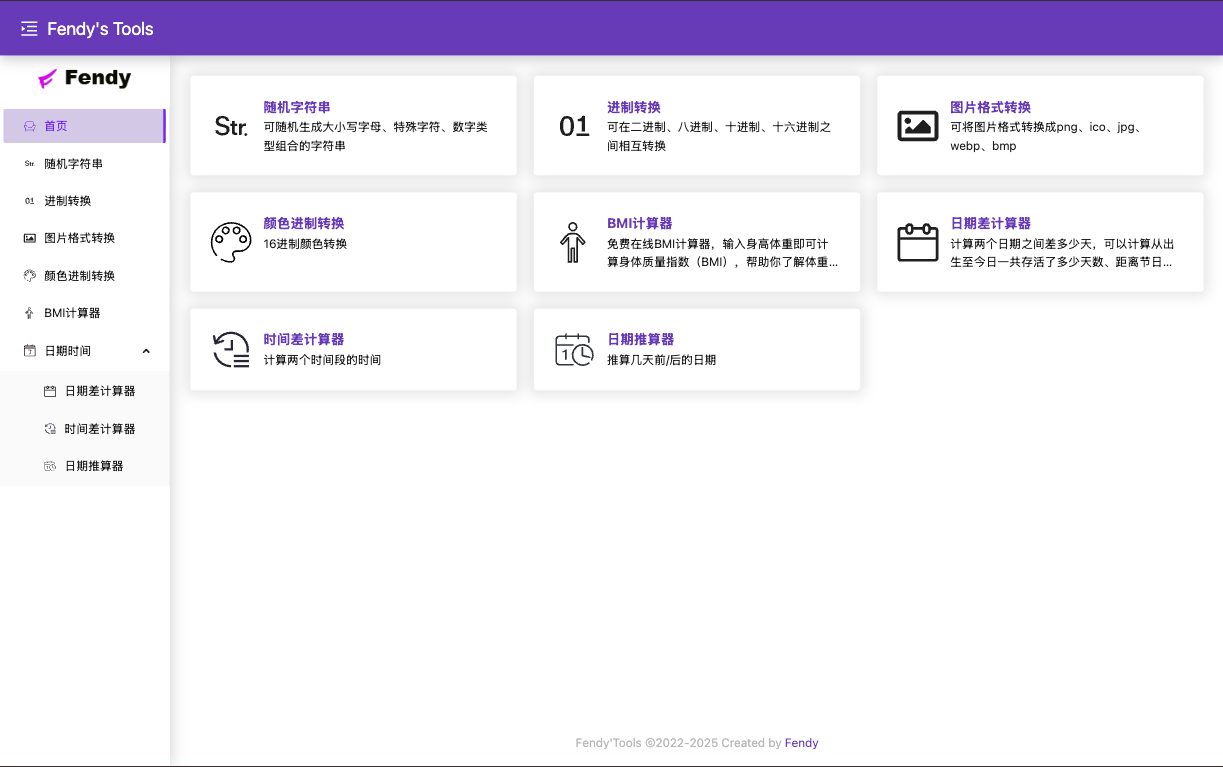The width and height of the screenshot is (1223, 767).
Task: Click the Str. icon on 随机字符串 card
Action: pos(231,126)
